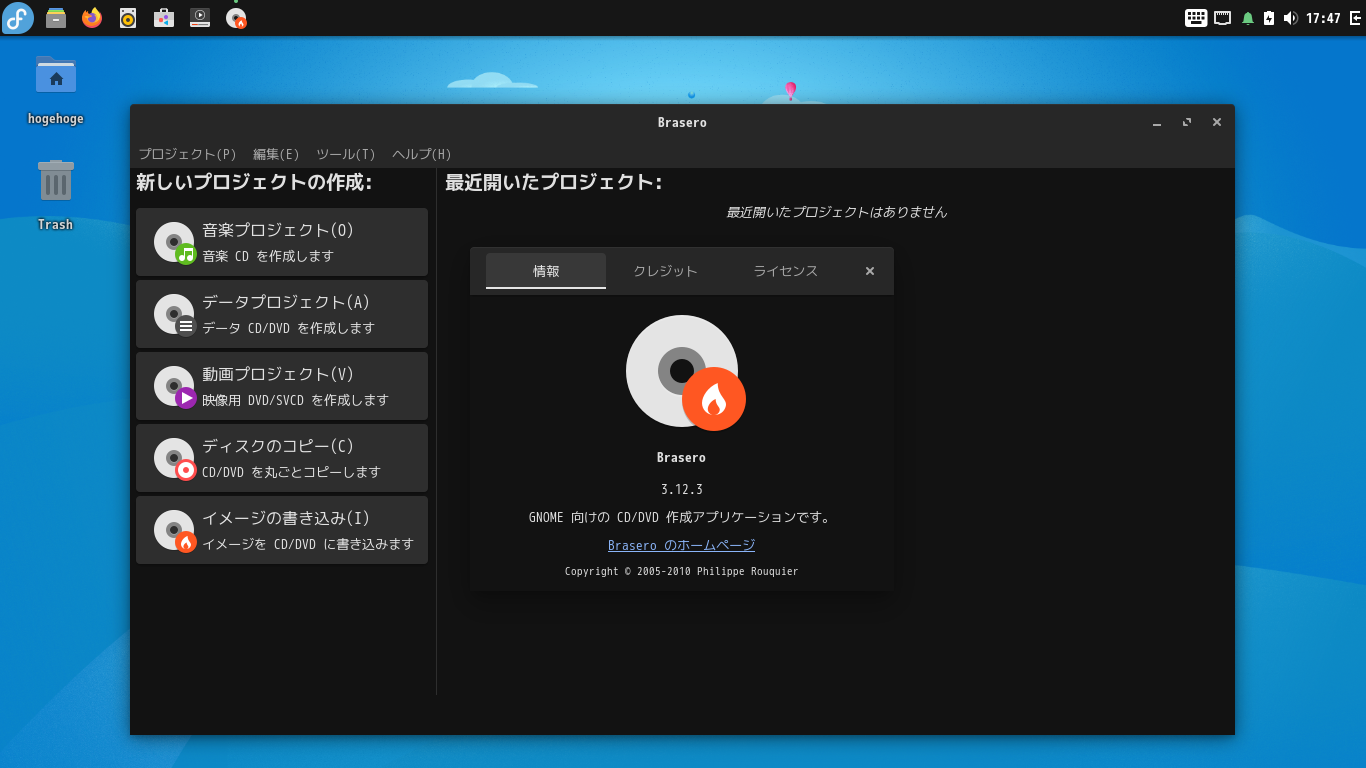1366x768 pixels.
Task: Click the wired network tray icon
Action: (x=1222, y=18)
